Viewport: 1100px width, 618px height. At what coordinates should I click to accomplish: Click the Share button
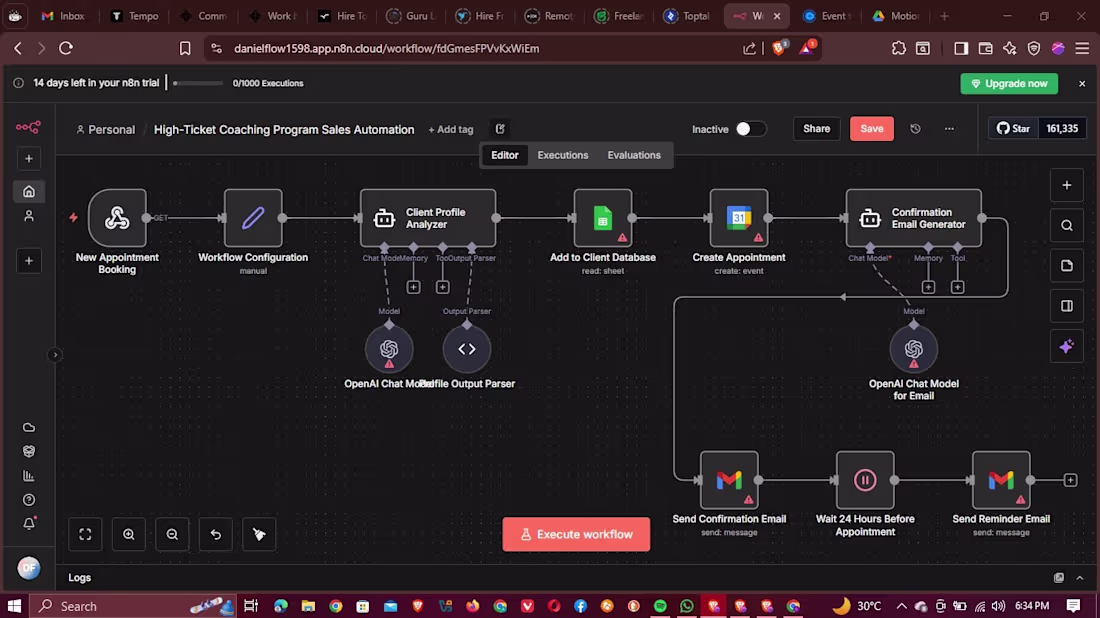[x=817, y=129]
